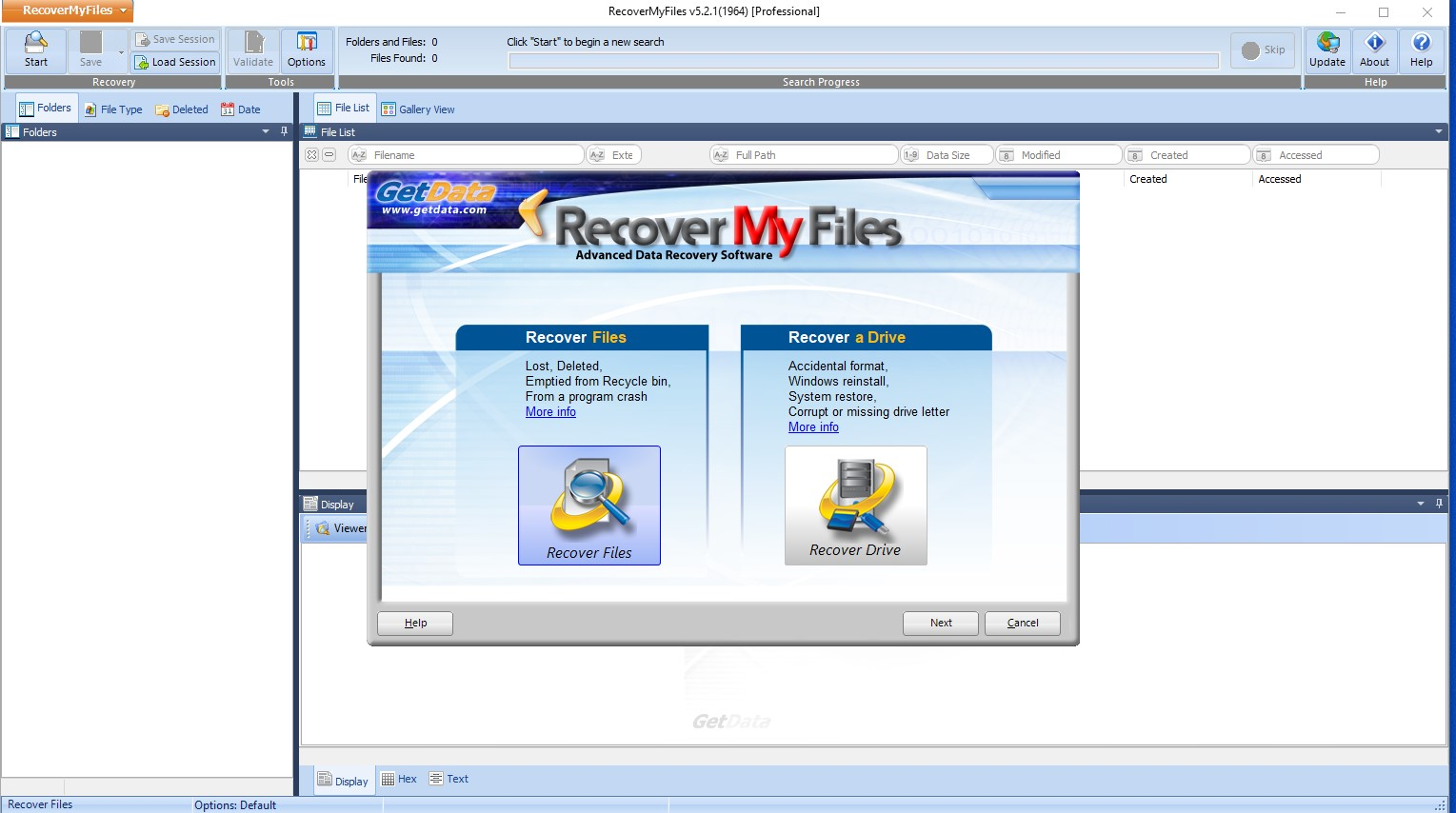Select the File List tab
This screenshot has width=1456, height=813.
tap(344, 109)
